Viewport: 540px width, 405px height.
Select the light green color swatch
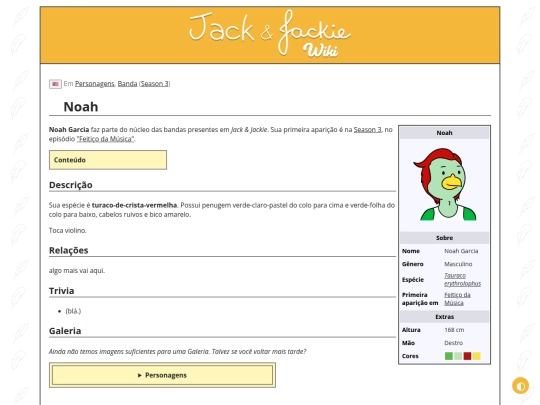[x=458, y=356]
